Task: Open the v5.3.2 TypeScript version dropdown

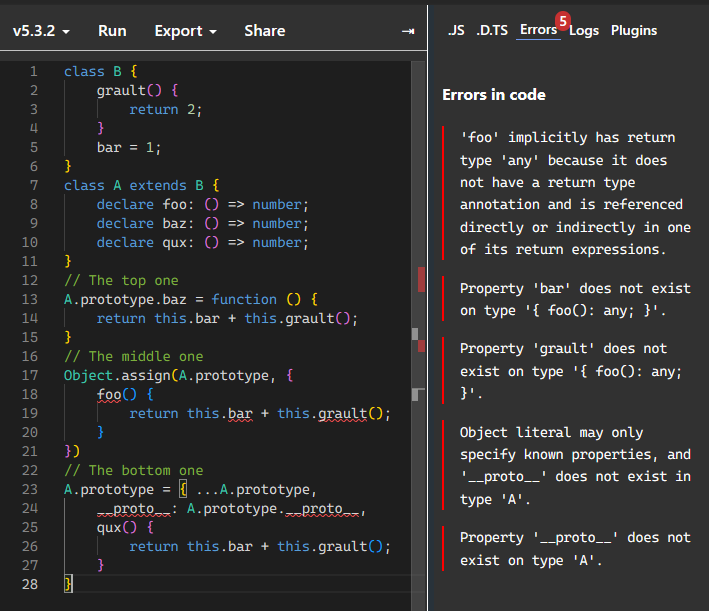Action: click(x=41, y=31)
